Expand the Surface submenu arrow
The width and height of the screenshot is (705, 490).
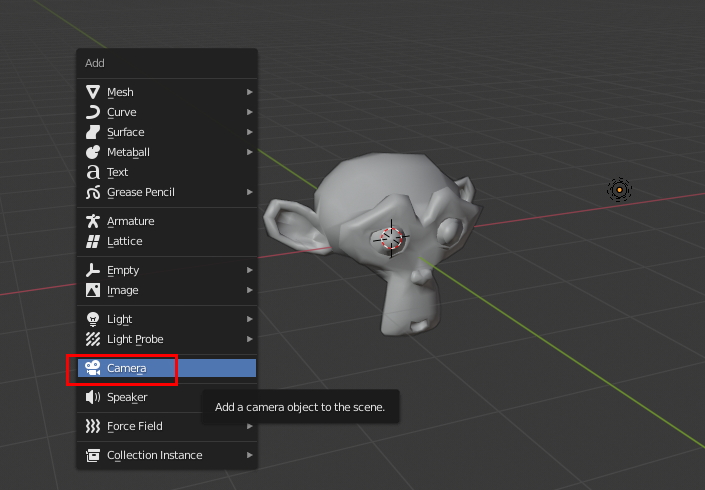[250, 132]
